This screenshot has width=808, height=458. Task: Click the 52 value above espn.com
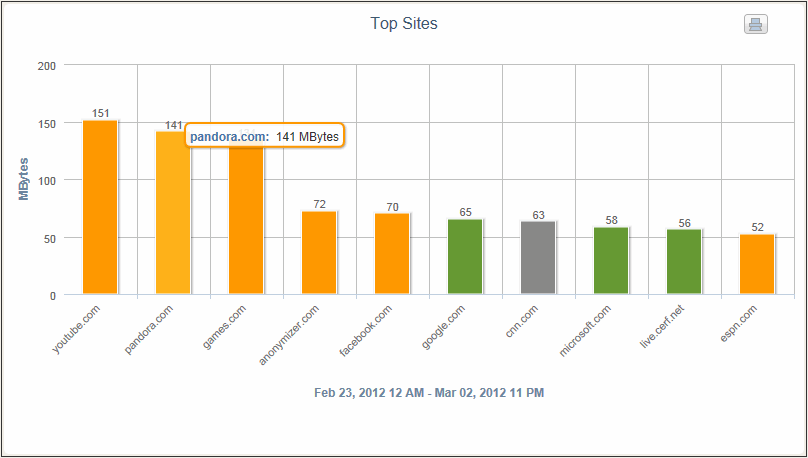[x=758, y=227]
